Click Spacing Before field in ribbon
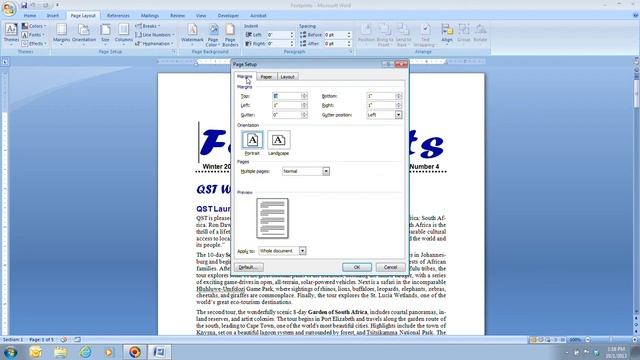Viewport: 640px width, 360px height. point(336,35)
